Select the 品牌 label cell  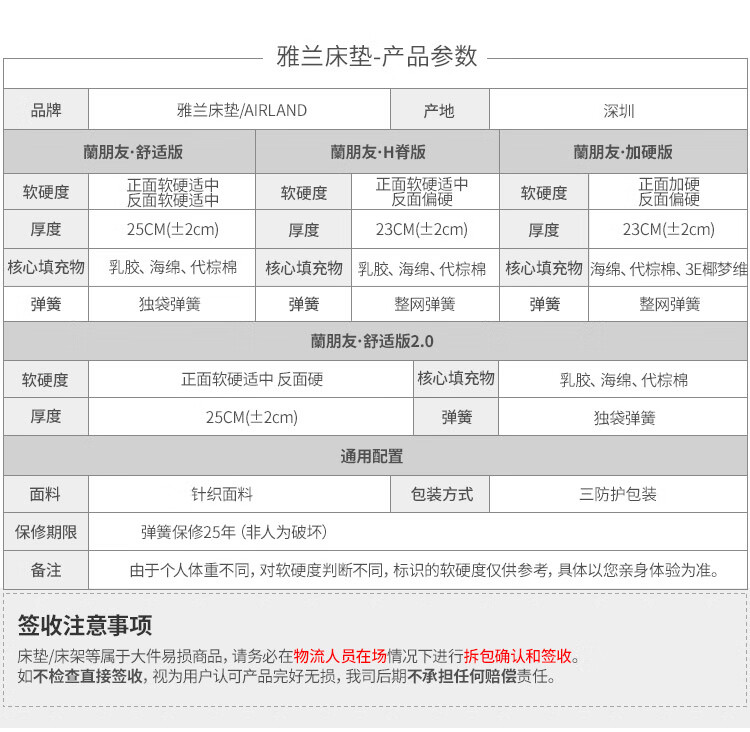tap(46, 110)
